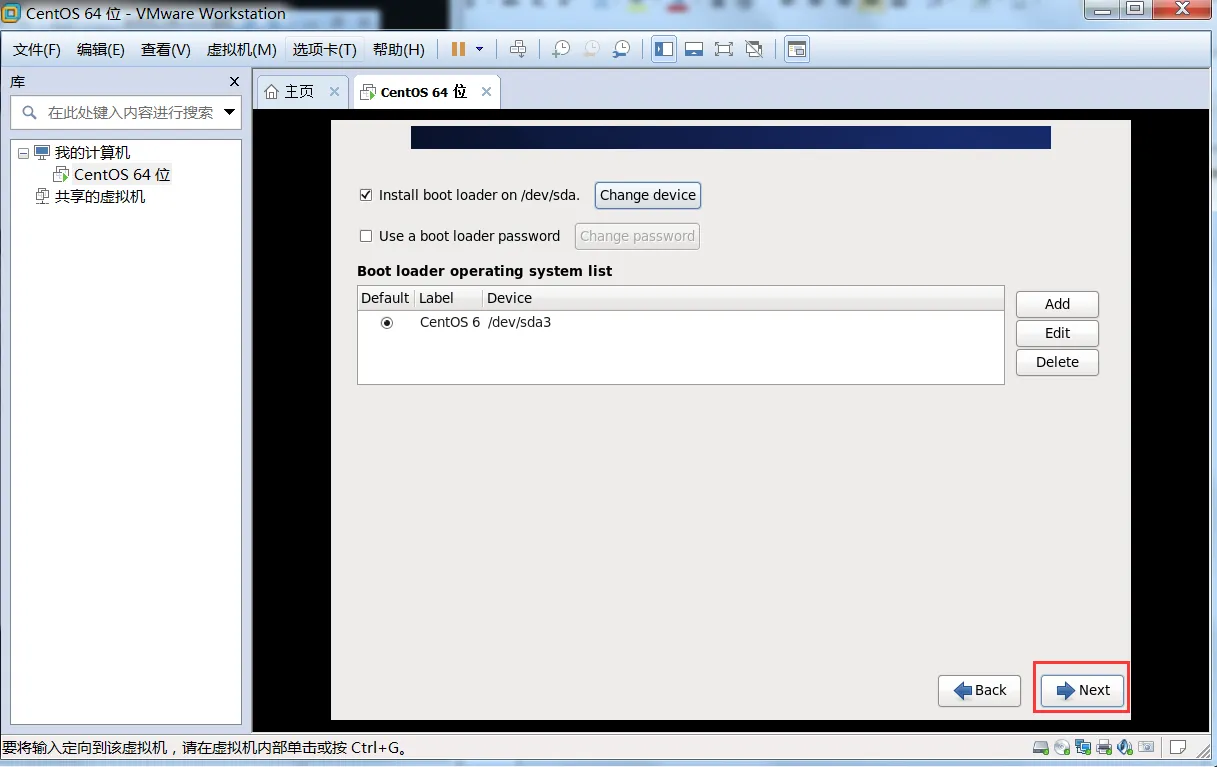Screen dimensions: 1217x767
Task: Click the message log note icon
Action: click(1179, 747)
